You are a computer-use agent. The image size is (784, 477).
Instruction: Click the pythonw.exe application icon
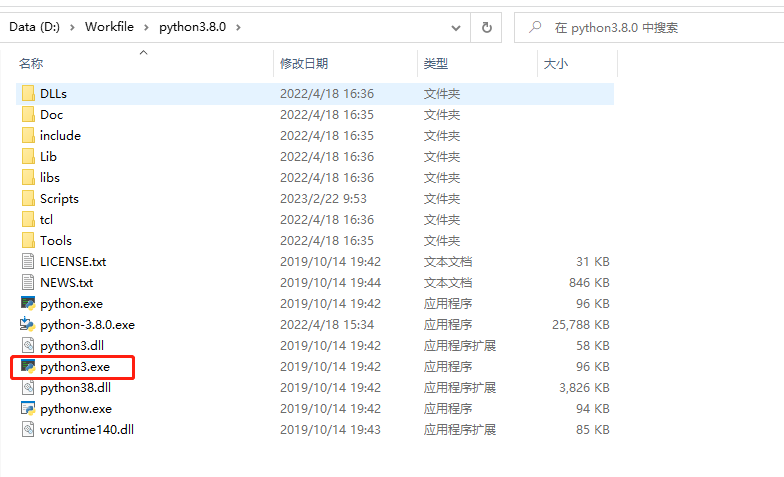pyautogui.click(x=28, y=408)
